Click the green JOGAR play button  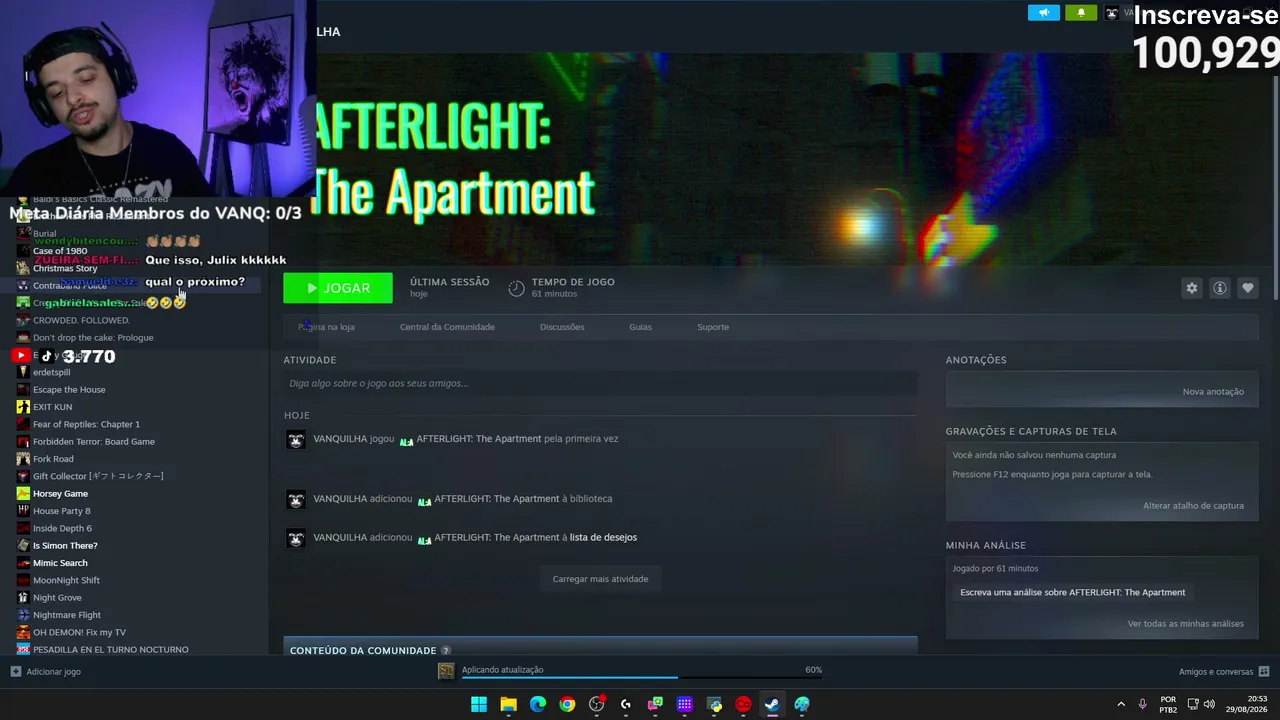tap(338, 288)
